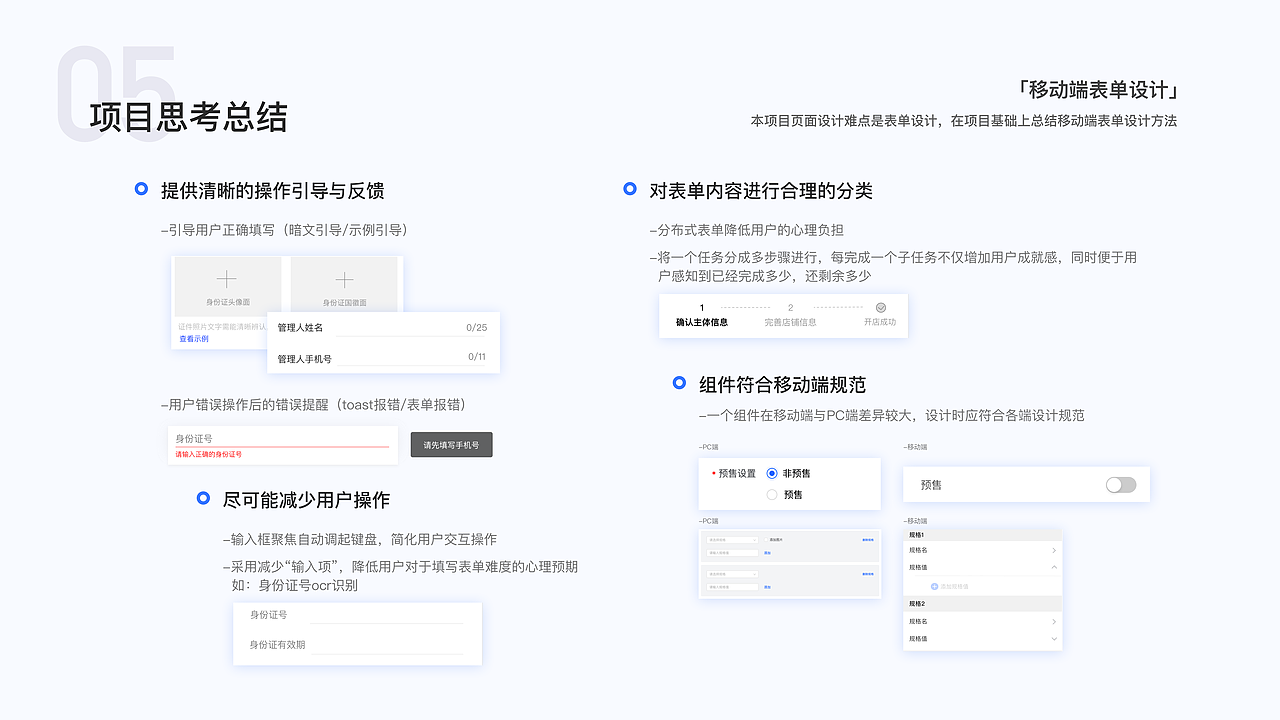Viewport: 1280px width, 720px height.
Task: Click the 对表单内容进行合理的分类 heading
Action: coord(761,190)
